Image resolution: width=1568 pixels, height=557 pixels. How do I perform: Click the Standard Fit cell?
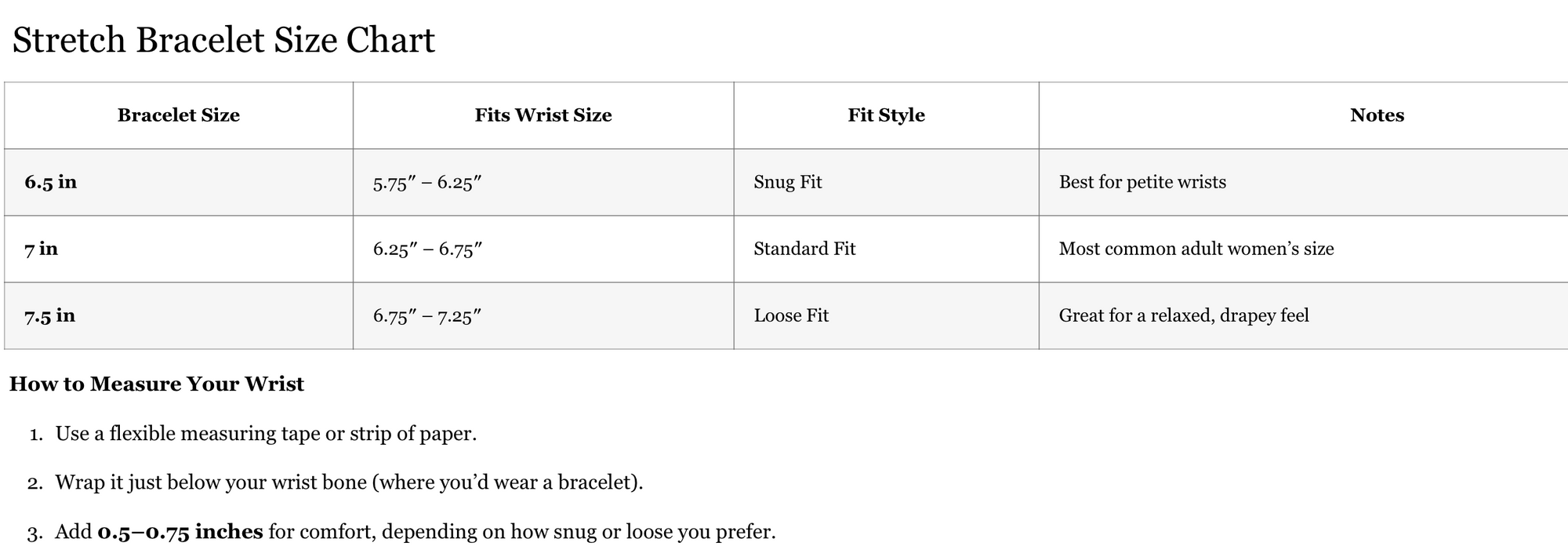point(804,249)
